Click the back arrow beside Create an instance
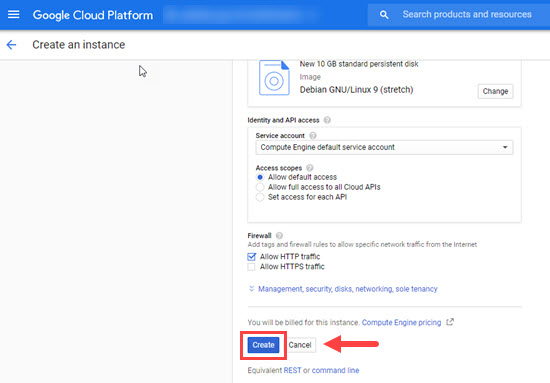Image resolution: width=550 pixels, height=383 pixels. point(11,45)
